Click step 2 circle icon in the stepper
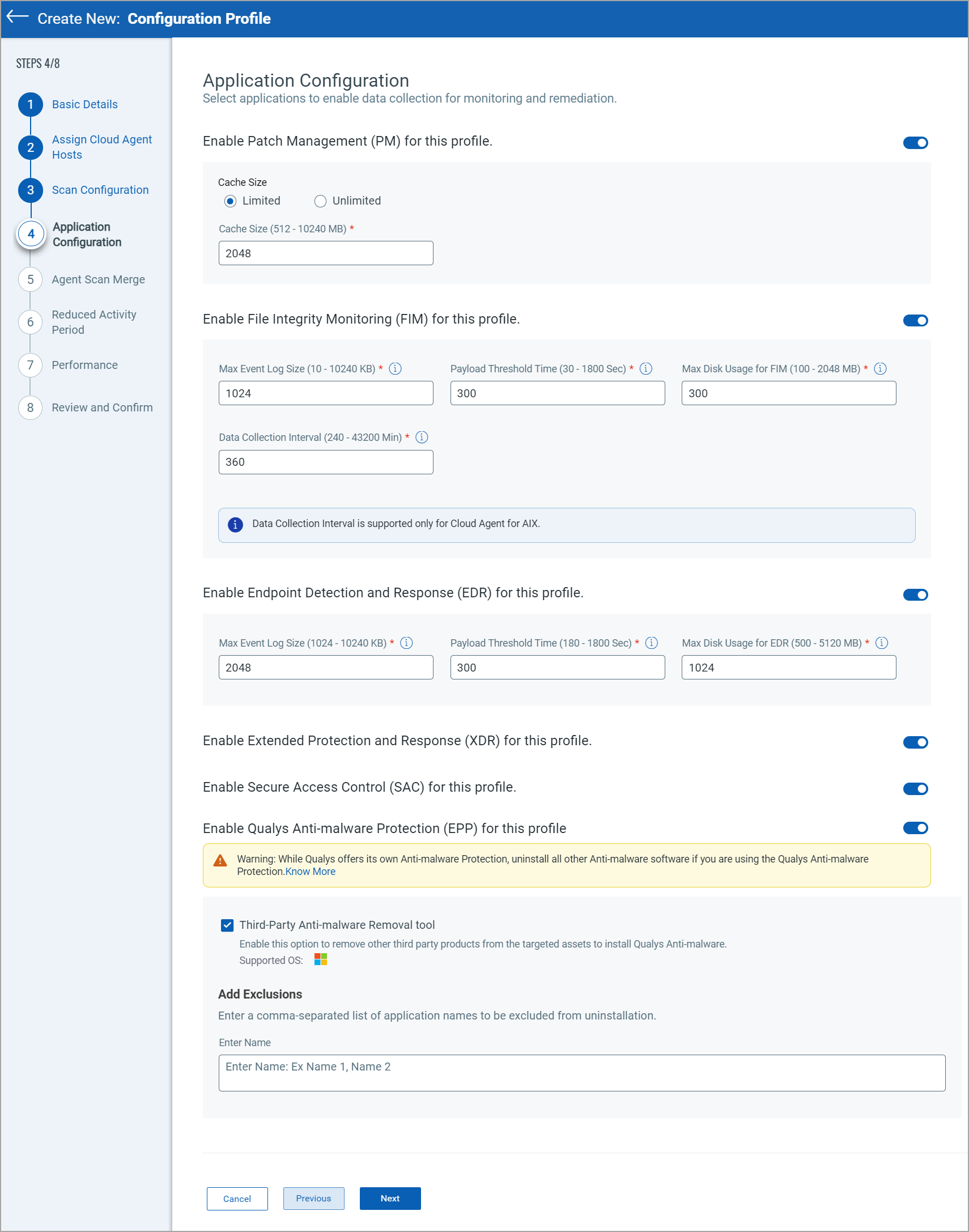This screenshot has width=969, height=1232. (x=31, y=147)
